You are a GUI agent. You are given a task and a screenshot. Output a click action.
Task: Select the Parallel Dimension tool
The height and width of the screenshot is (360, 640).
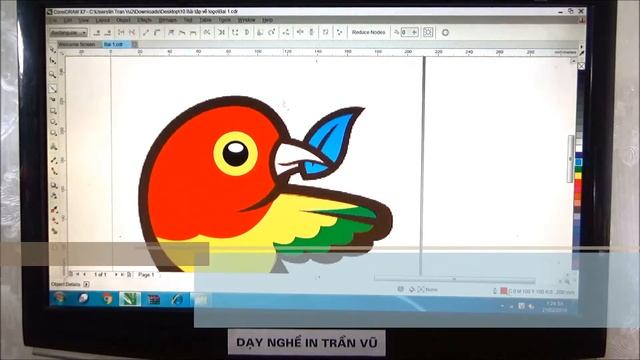(x=53, y=160)
